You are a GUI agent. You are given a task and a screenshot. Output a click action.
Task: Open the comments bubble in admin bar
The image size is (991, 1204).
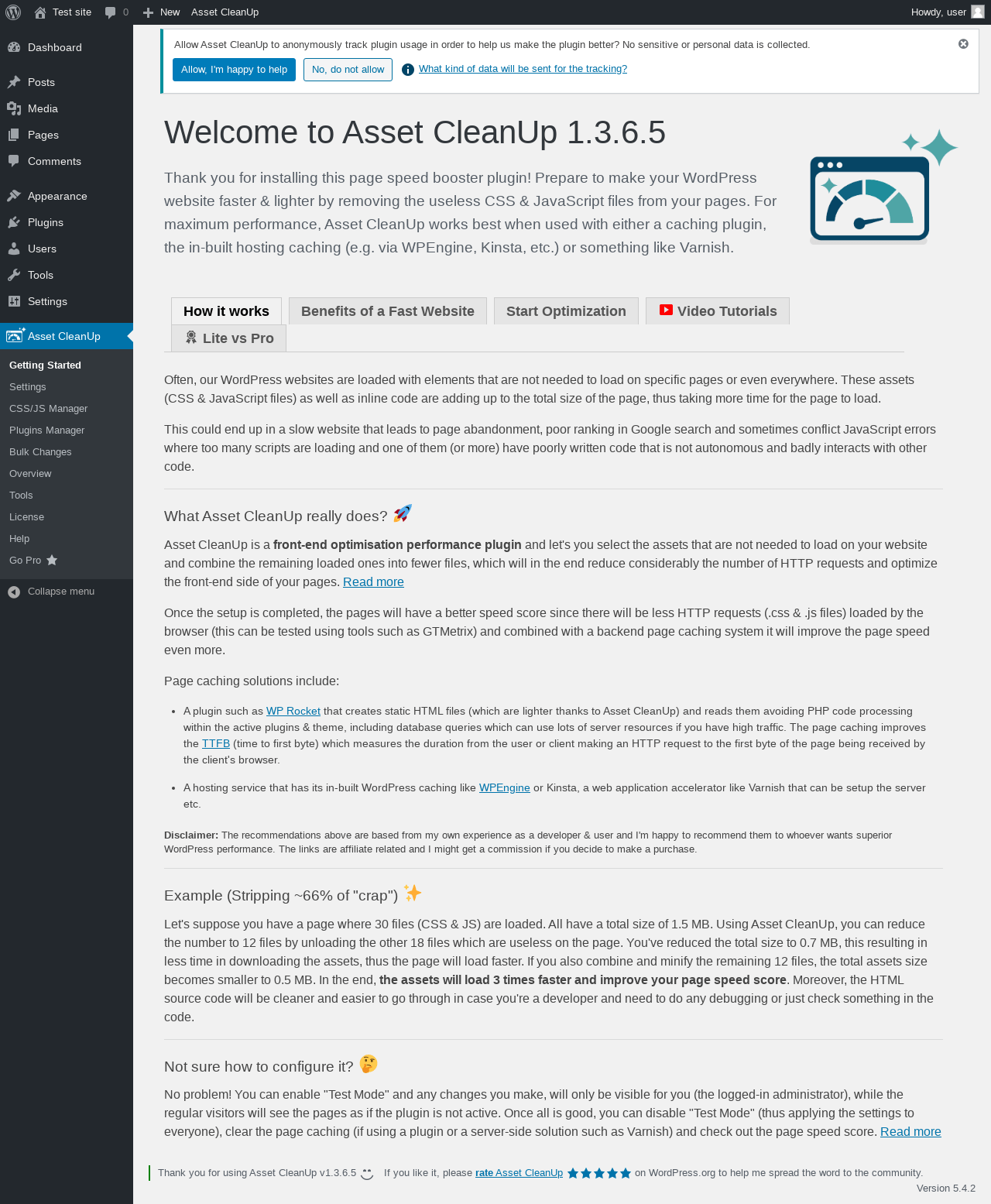tap(111, 12)
